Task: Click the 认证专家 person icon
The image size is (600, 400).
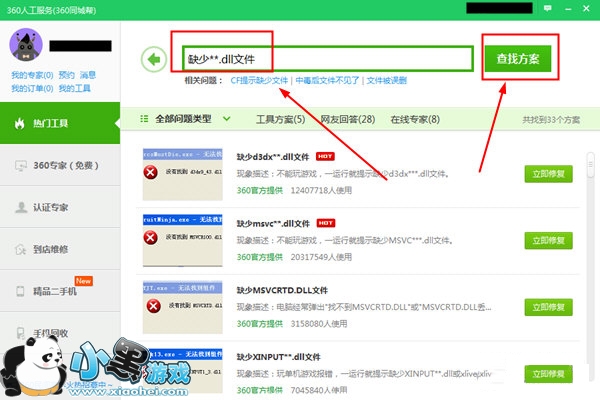Action: pyautogui.click(x=21, y=207)
